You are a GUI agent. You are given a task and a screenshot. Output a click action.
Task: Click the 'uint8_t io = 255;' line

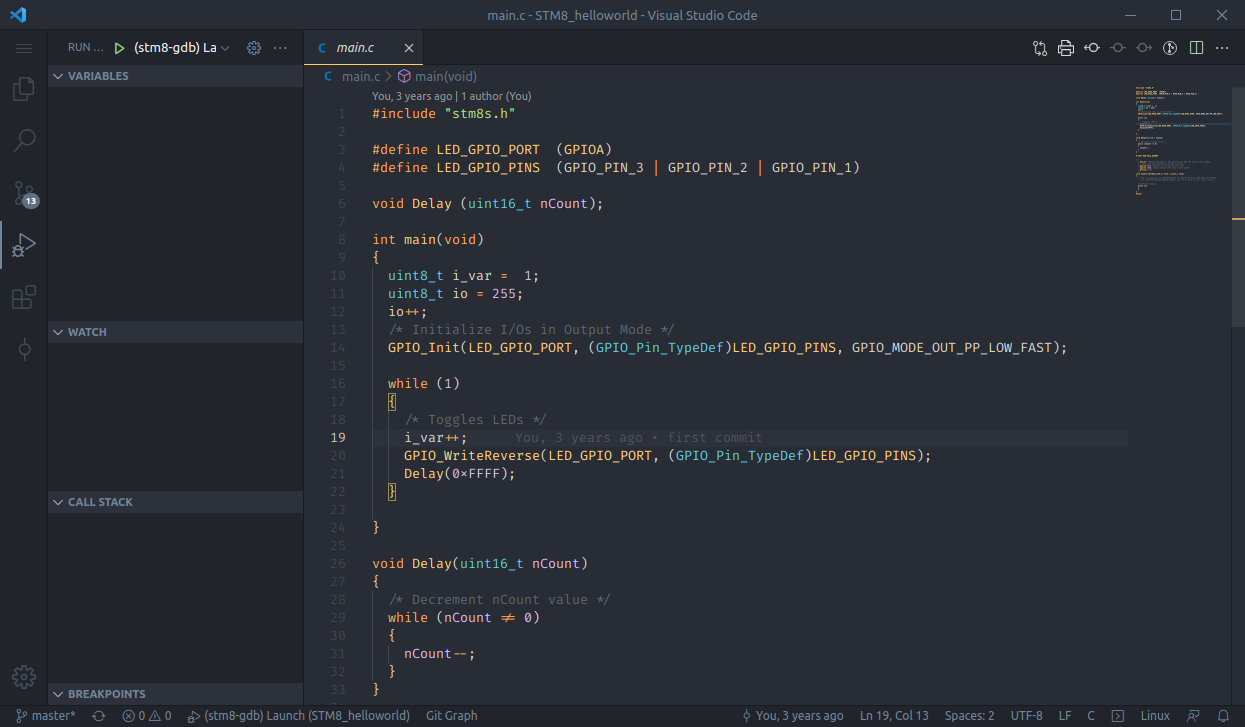tap(456, 294)
